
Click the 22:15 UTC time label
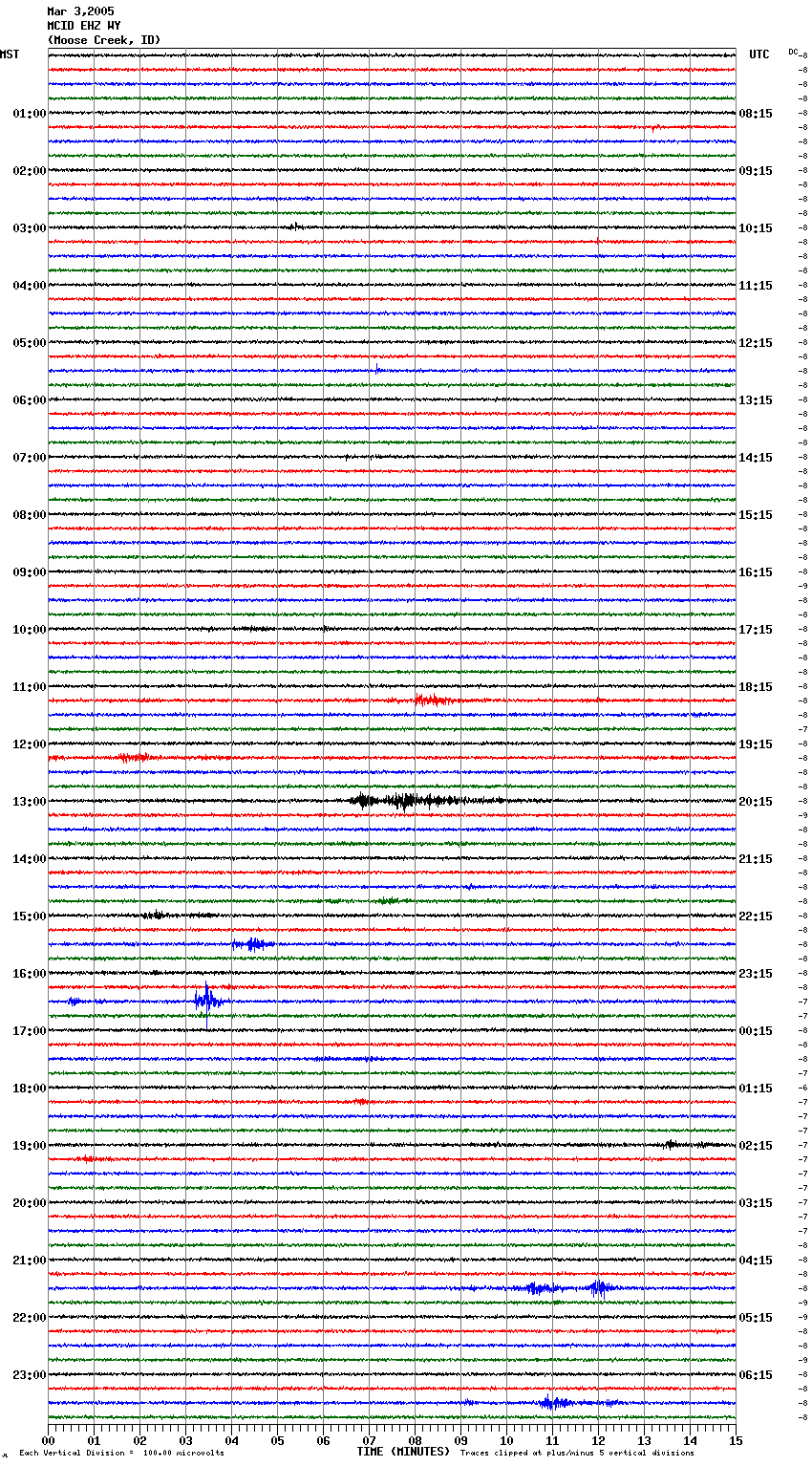pos(756,916)
